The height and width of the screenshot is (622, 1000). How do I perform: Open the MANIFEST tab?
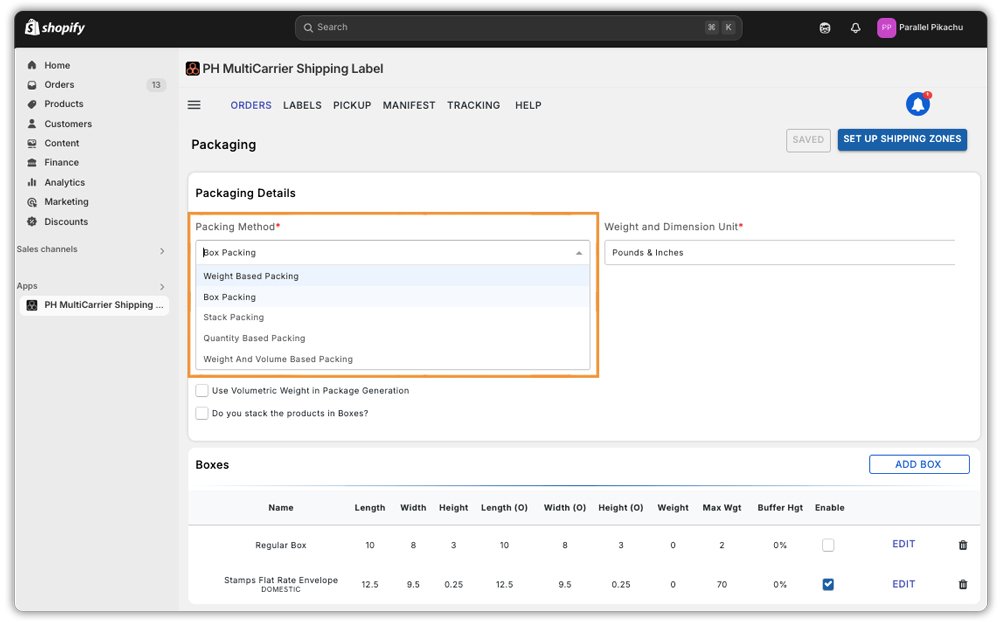pos(409,105)
